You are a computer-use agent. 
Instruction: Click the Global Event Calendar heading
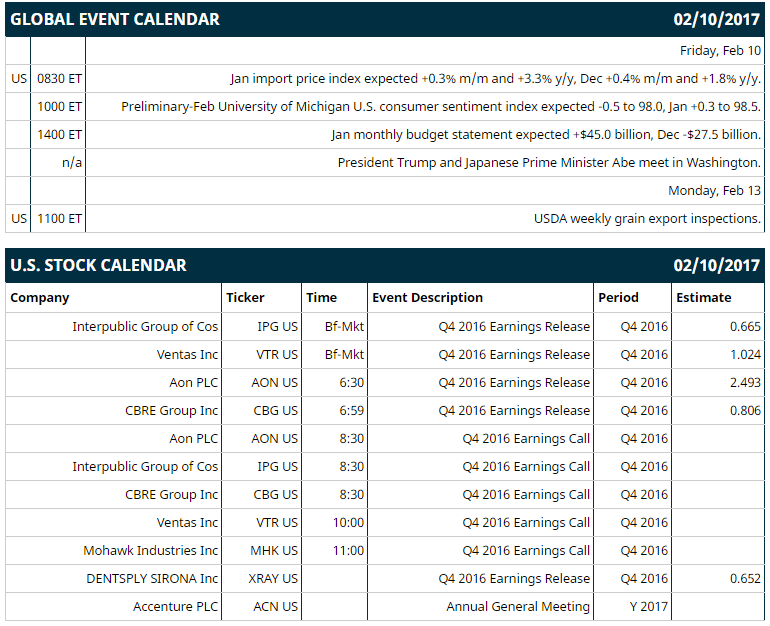click(x=115, y=20)
